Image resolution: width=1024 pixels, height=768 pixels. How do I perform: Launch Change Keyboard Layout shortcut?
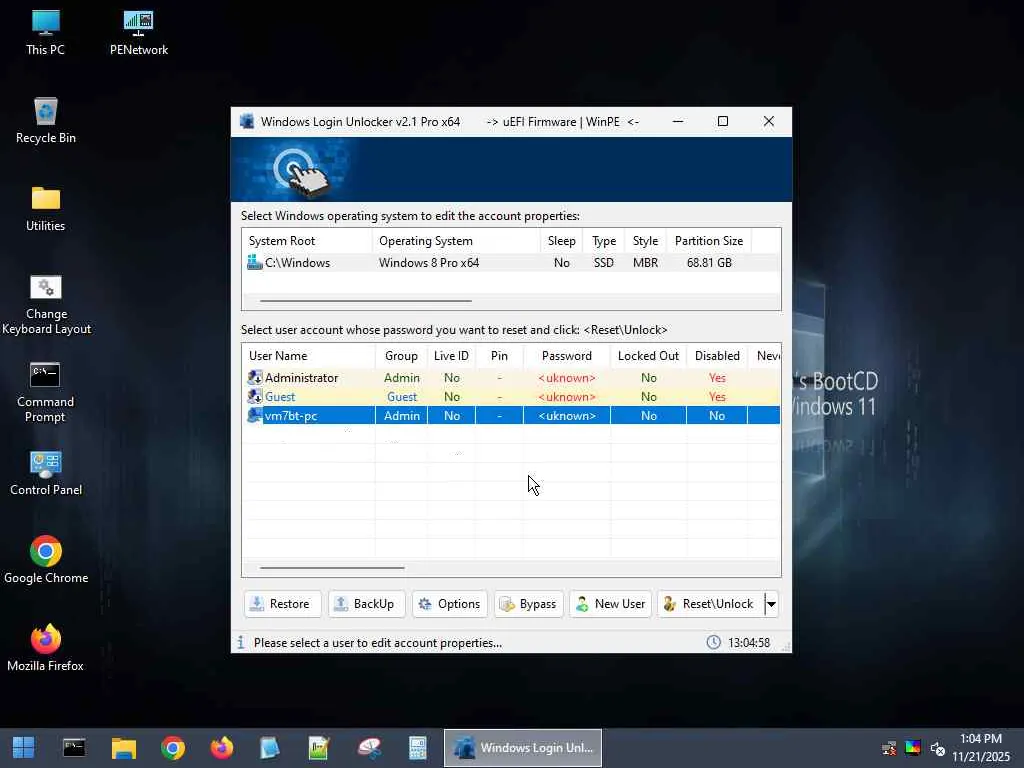[45, 305]
